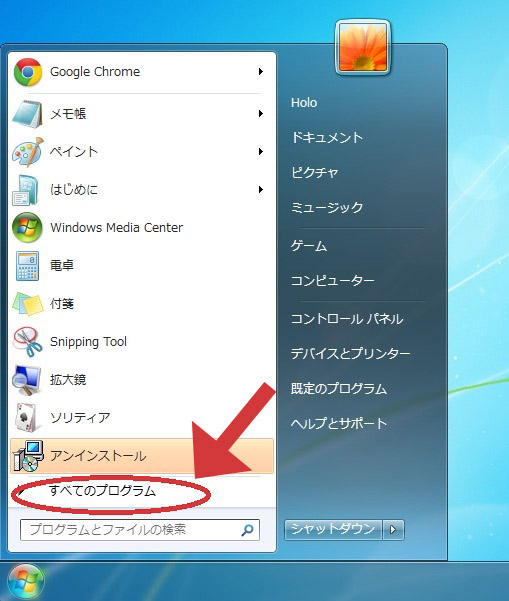Start ソリティア card game icon
This screenshot has width=509, height=601.
point(26,417)
